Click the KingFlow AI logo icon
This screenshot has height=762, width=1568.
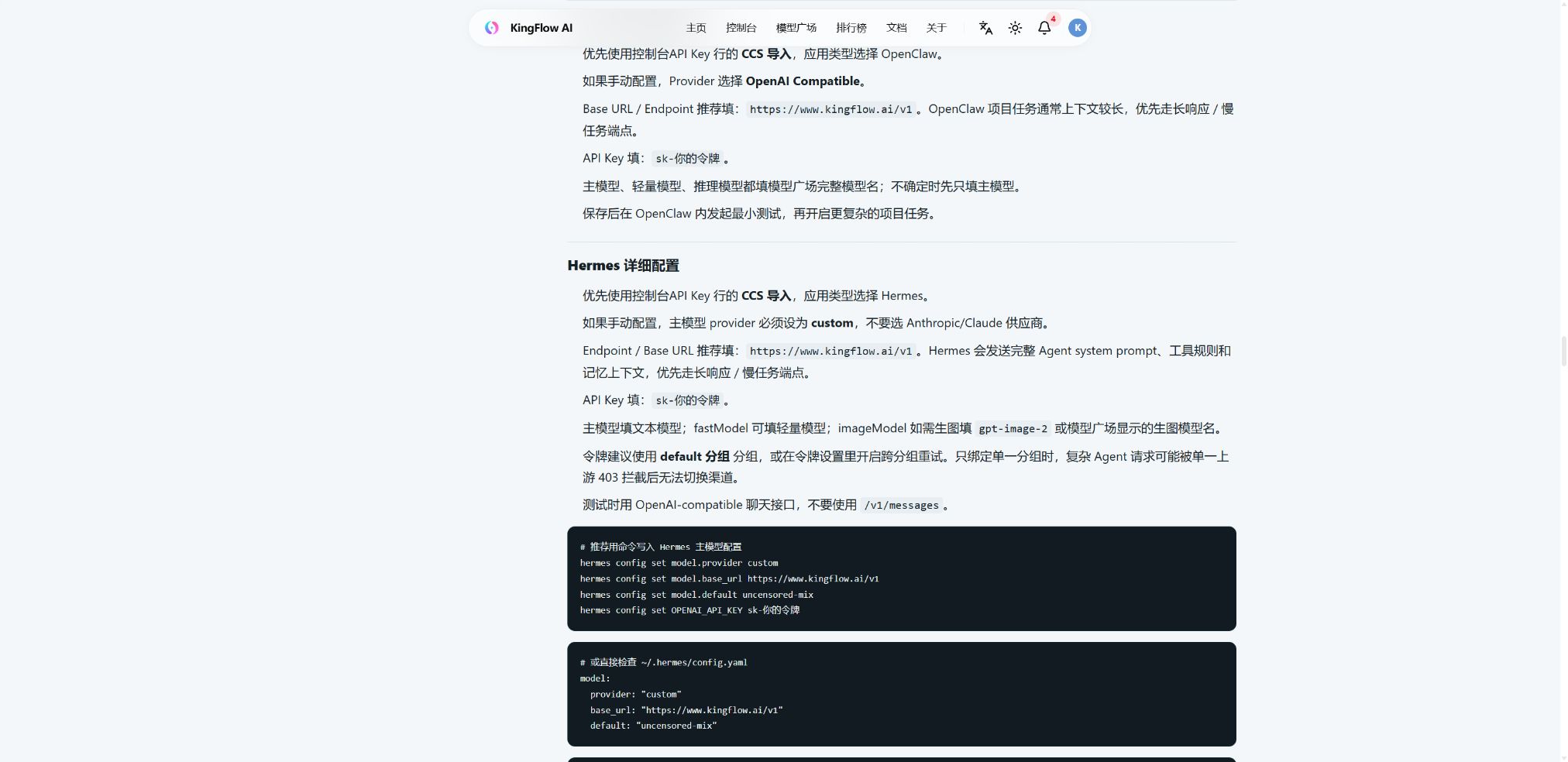pyautogui.click(x=492, y=28)
